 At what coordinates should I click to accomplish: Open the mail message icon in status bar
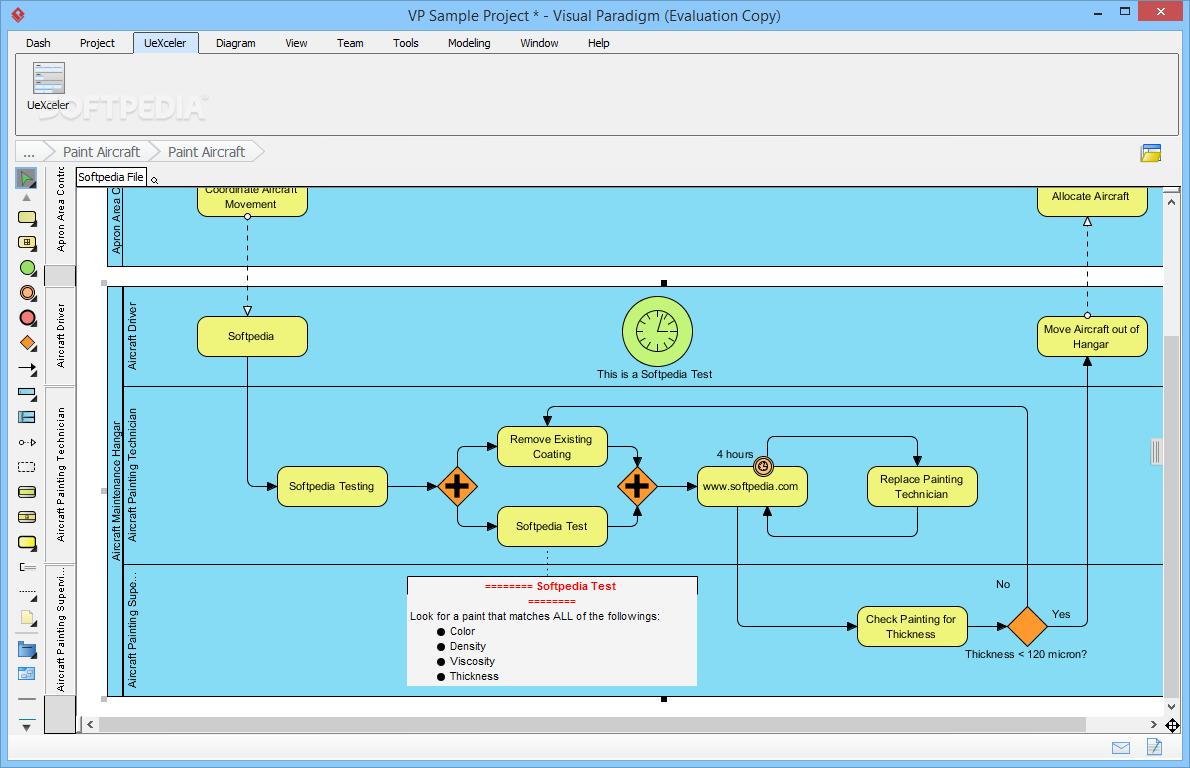(x=1120, y=748)
